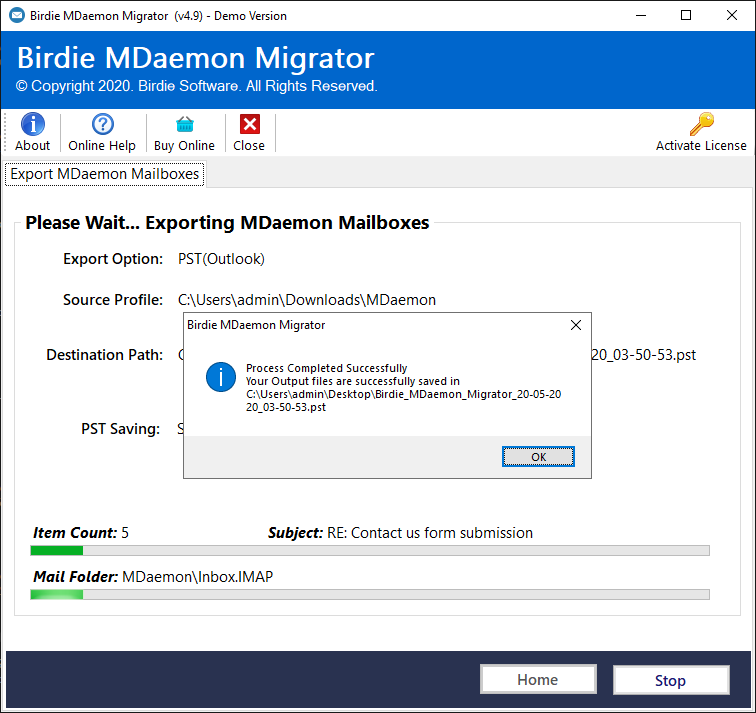The width and height of the screenshot is (756, 713).
Task: Click the Process Completed Successfully message
Action: coord(326,368)
